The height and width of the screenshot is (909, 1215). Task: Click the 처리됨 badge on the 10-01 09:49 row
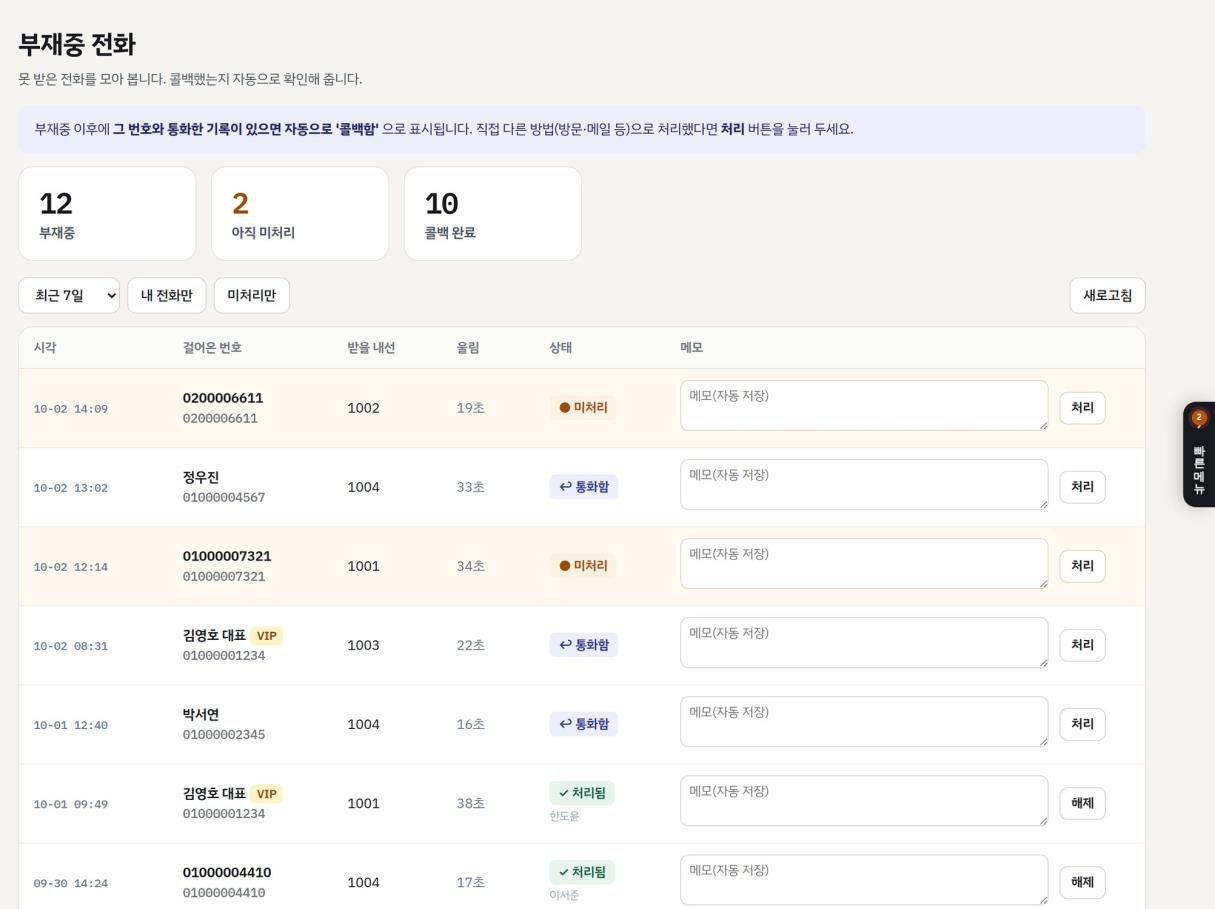[581, 793]
